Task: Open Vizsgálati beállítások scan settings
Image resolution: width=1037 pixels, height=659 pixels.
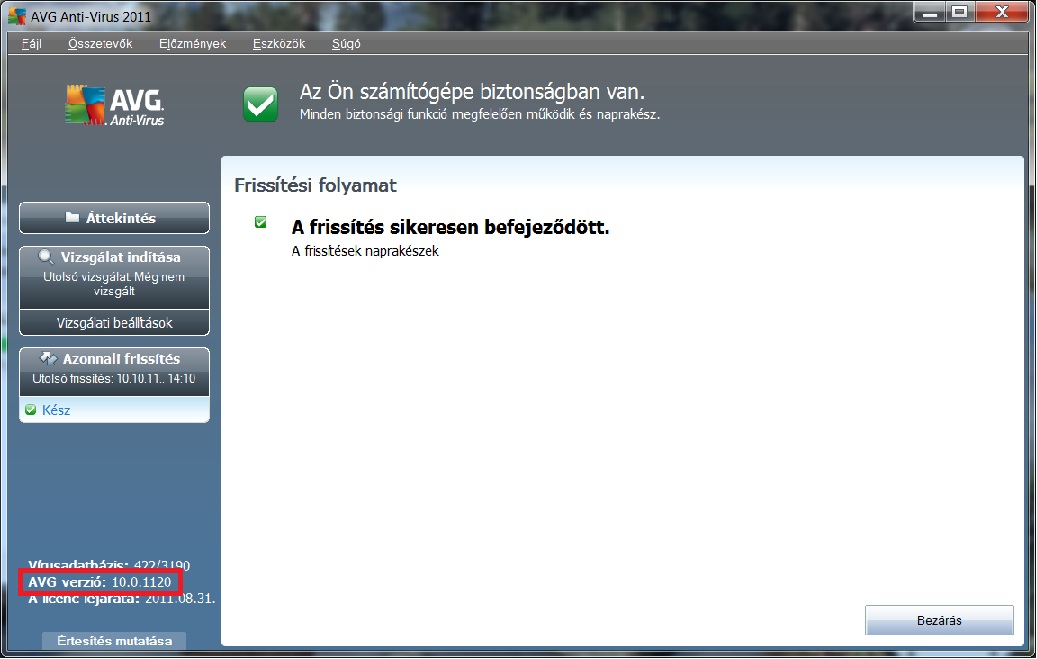Action: (114, 323)
